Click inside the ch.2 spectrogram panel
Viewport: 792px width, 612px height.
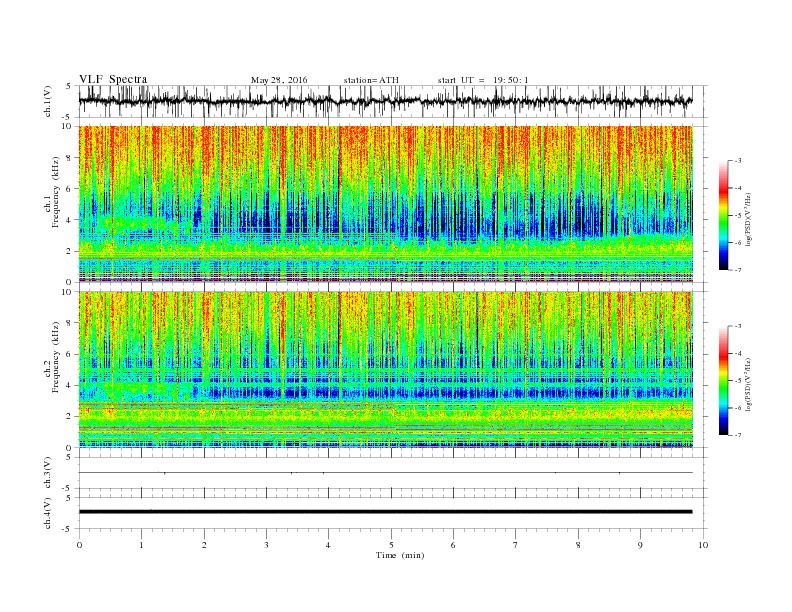coord(386,370)
